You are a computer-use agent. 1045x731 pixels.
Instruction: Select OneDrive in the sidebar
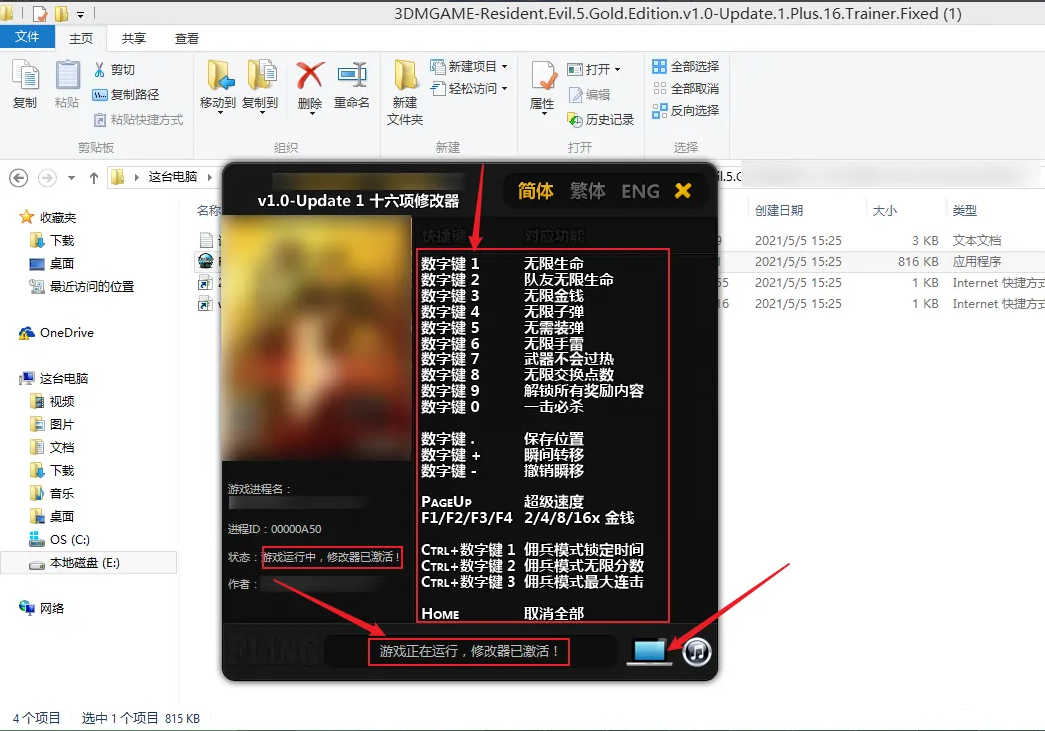(65, 332)
